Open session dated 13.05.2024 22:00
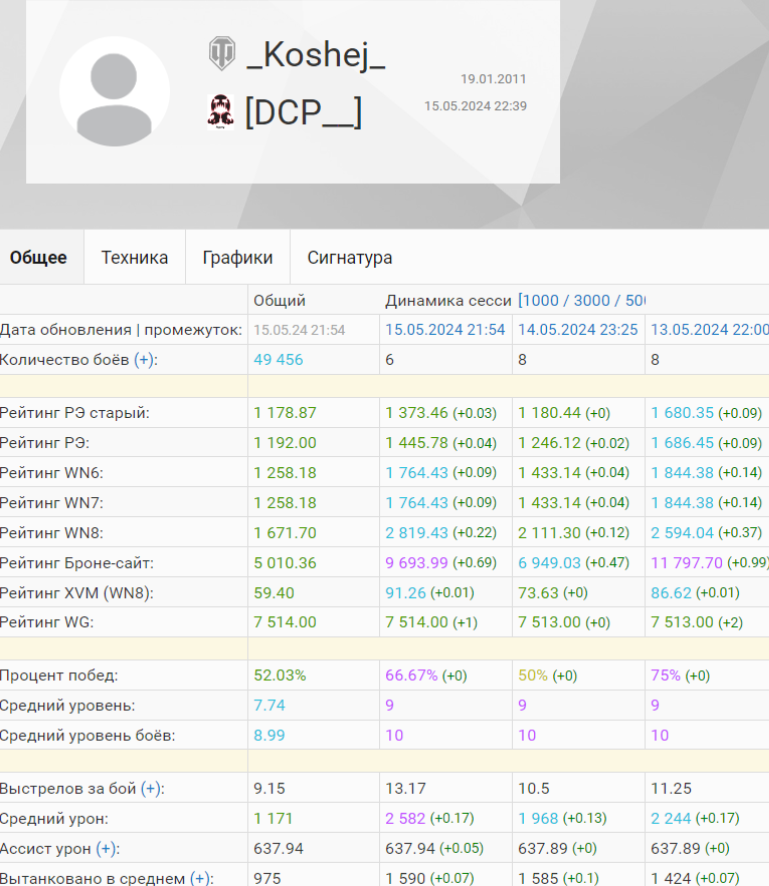 point(709,330)
